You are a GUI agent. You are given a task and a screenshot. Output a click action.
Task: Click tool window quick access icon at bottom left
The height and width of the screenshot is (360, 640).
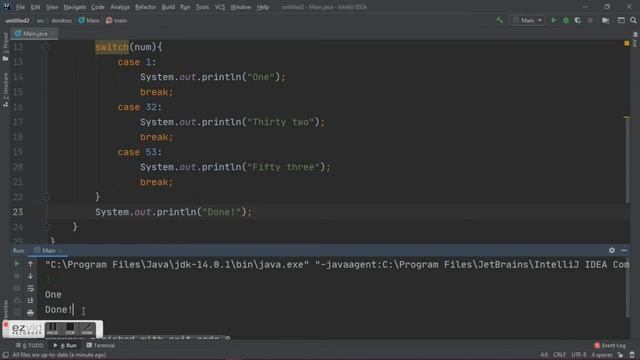[x=5, y=355]
